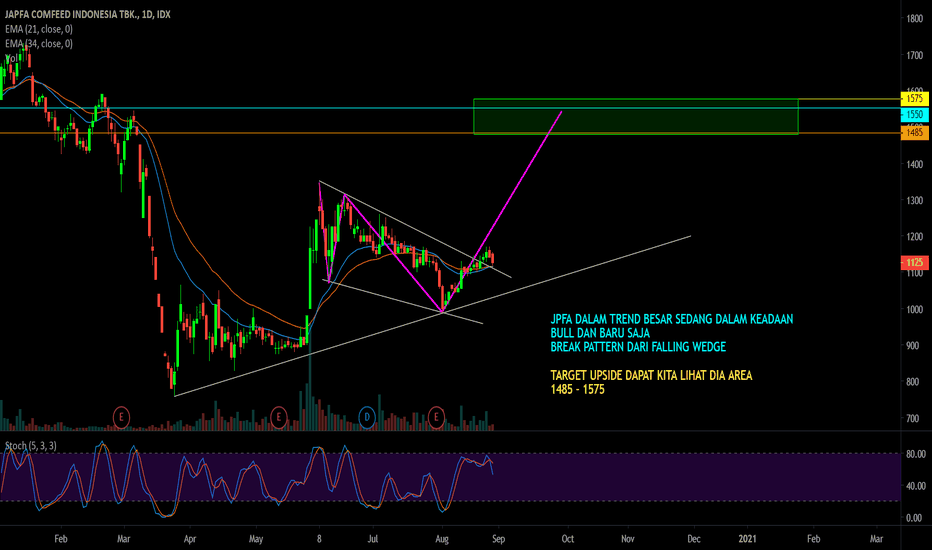The image size is (932, 550).
Task: Click the red 1125 current price label
Action: tap(915, 262)
